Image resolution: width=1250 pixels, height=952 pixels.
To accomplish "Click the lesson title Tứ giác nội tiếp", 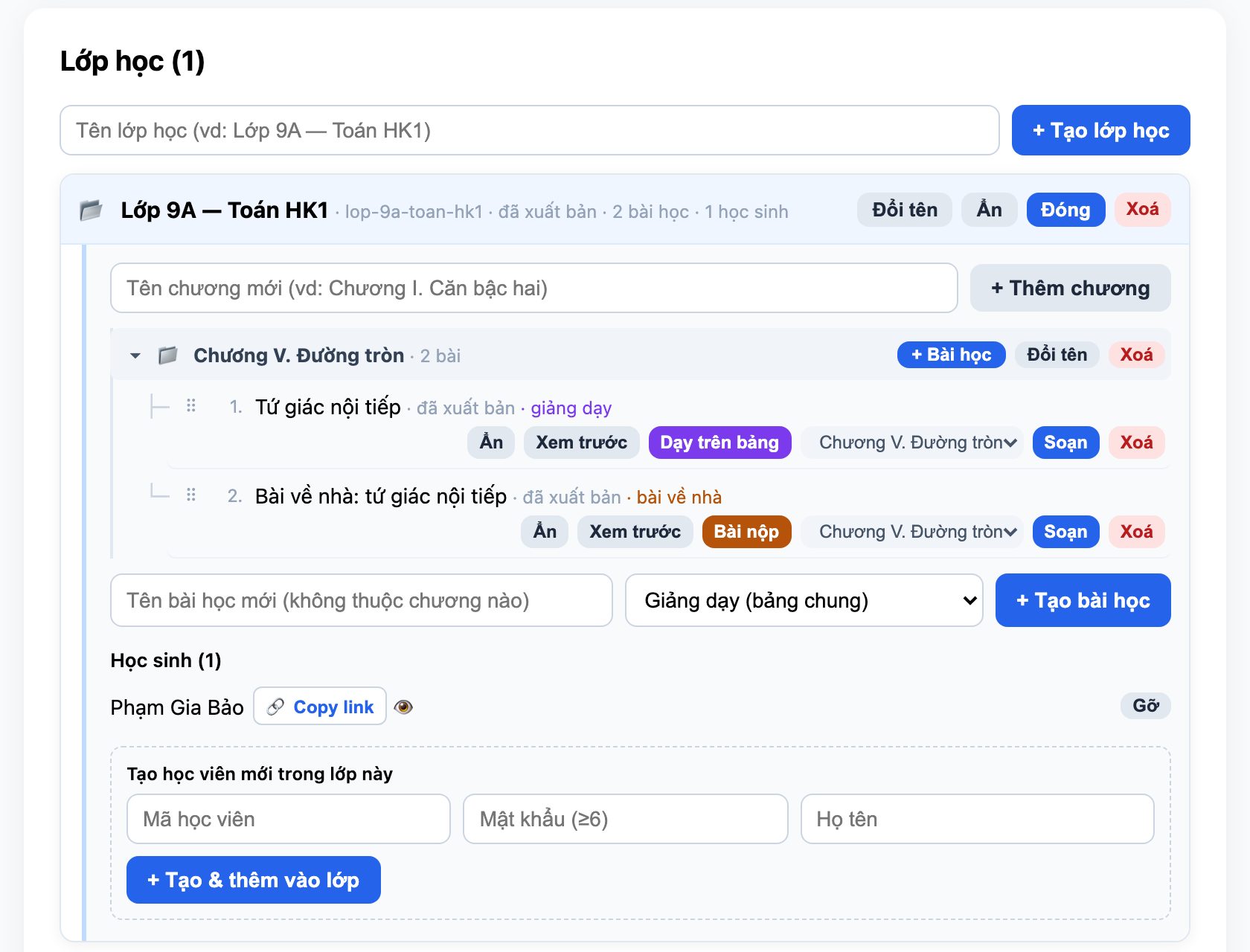I will pos(328,407).
